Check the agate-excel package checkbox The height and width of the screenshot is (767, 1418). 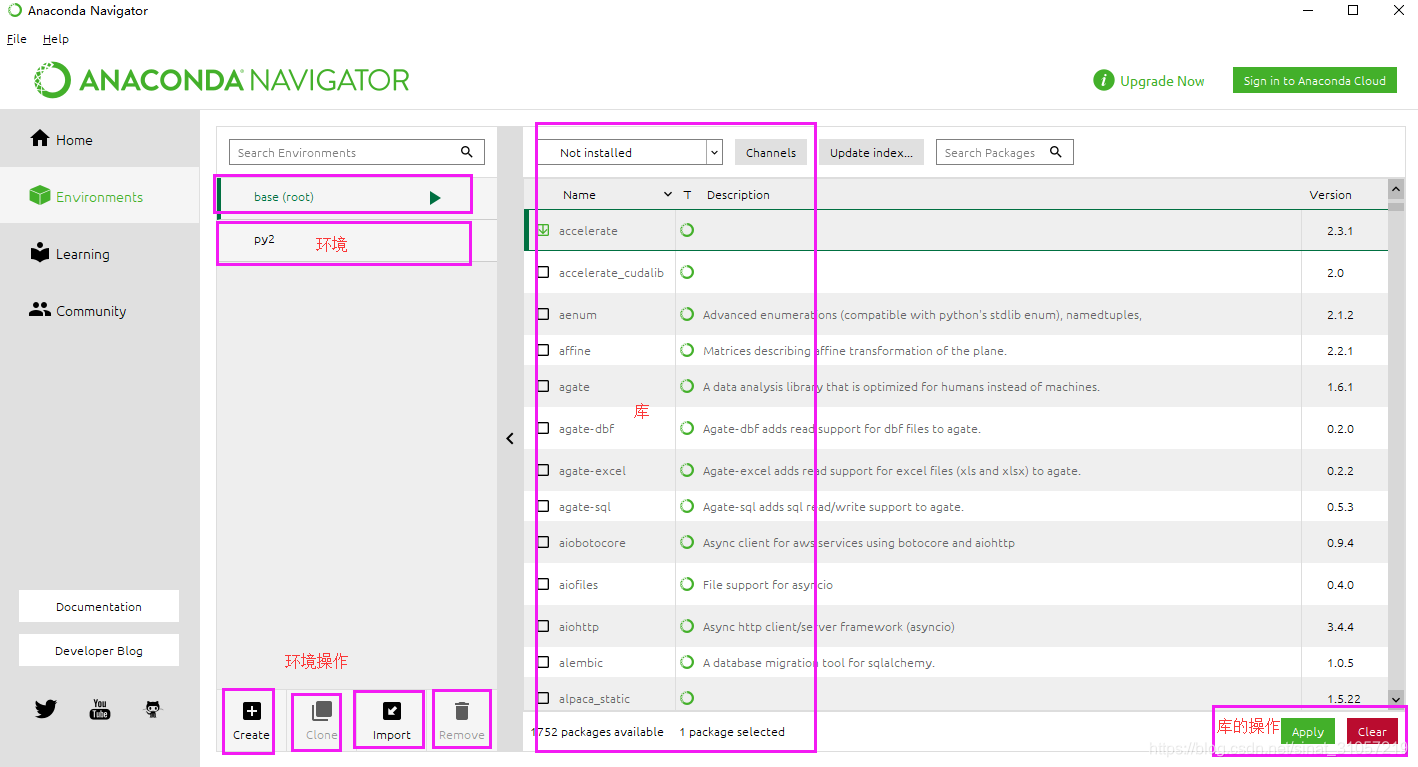[544, 470]
